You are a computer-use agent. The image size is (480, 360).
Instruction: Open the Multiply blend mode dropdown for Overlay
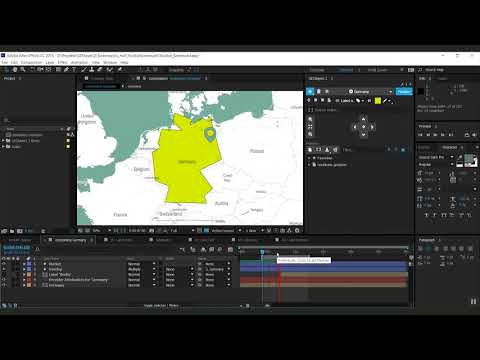(142, 269)
